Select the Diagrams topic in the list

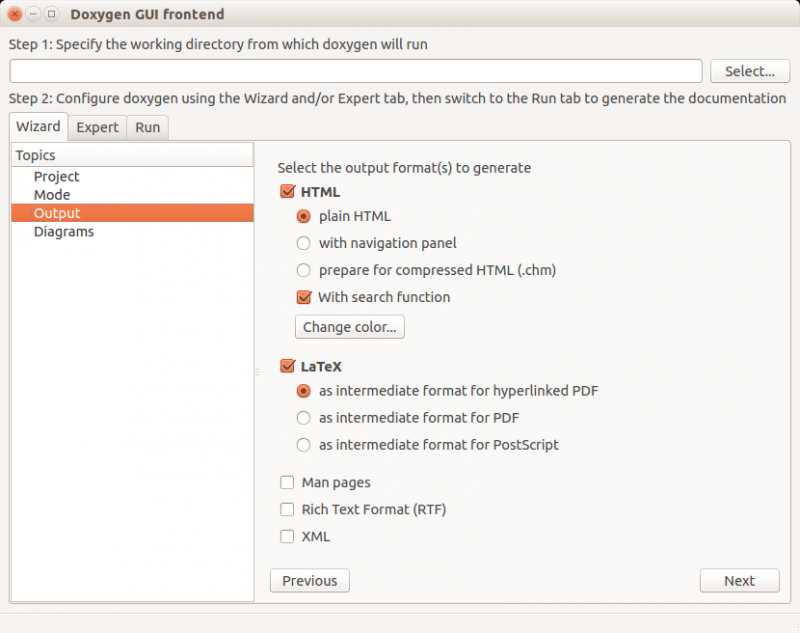click(64, 232)
